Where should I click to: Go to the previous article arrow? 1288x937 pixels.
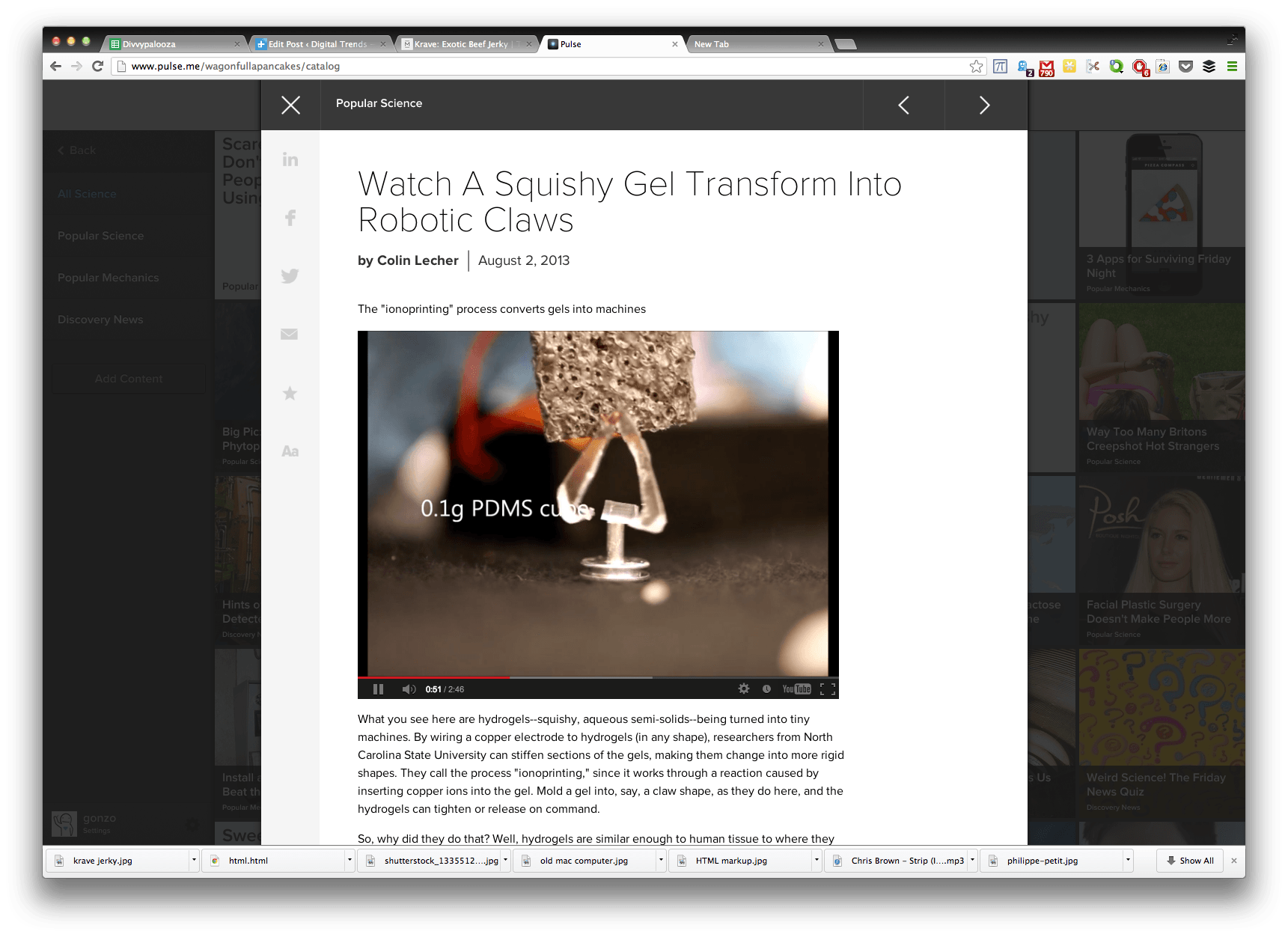click(x=904, y=105)
